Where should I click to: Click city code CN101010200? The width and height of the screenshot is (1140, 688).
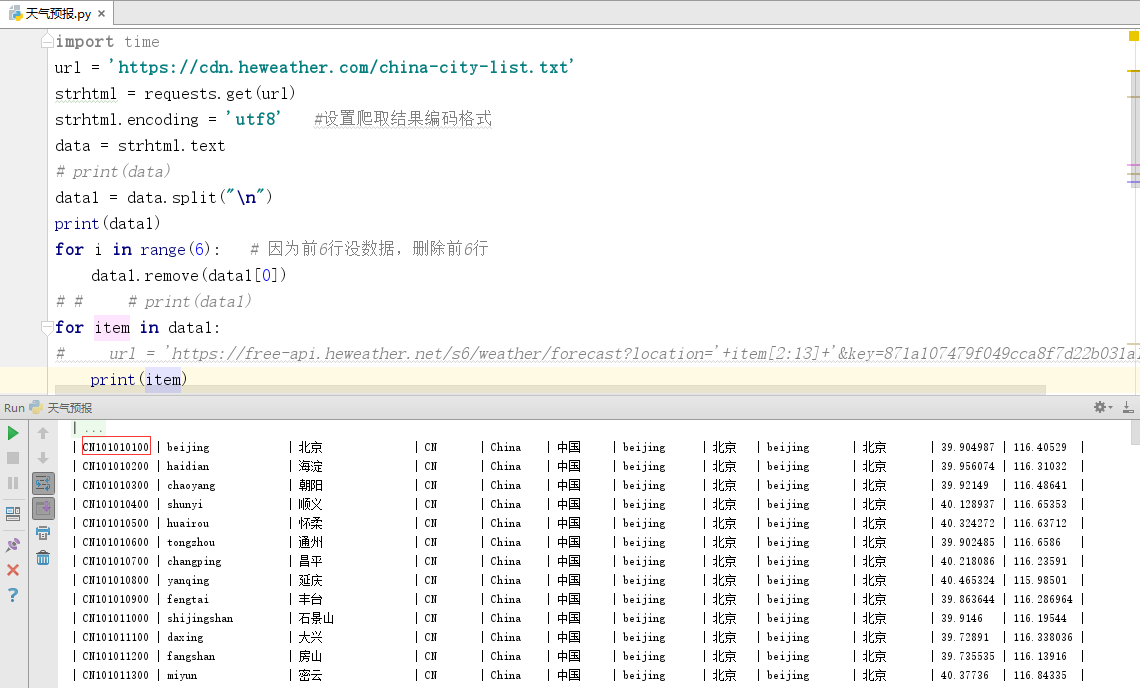(x=116, y=466)
